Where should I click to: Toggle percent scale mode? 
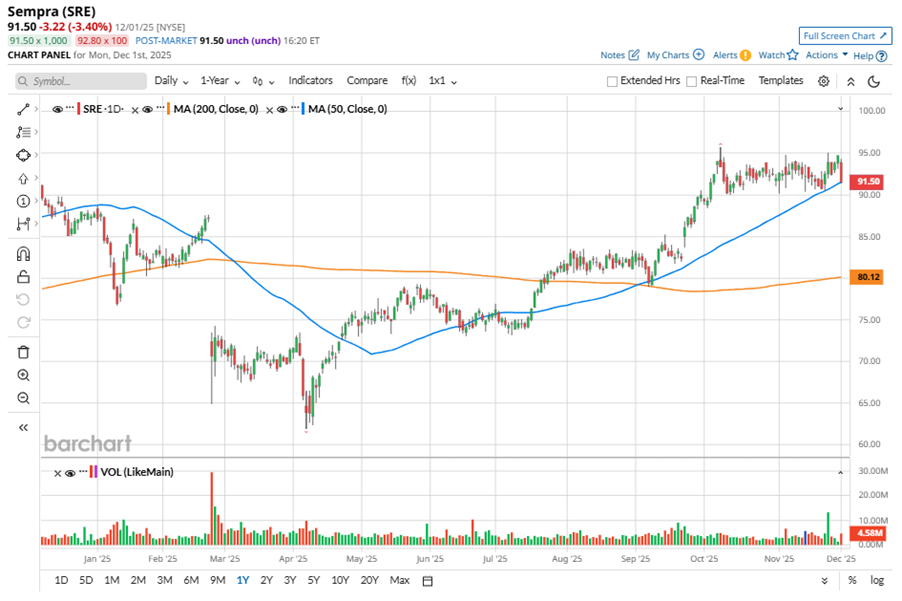click(x=852, y=580)
